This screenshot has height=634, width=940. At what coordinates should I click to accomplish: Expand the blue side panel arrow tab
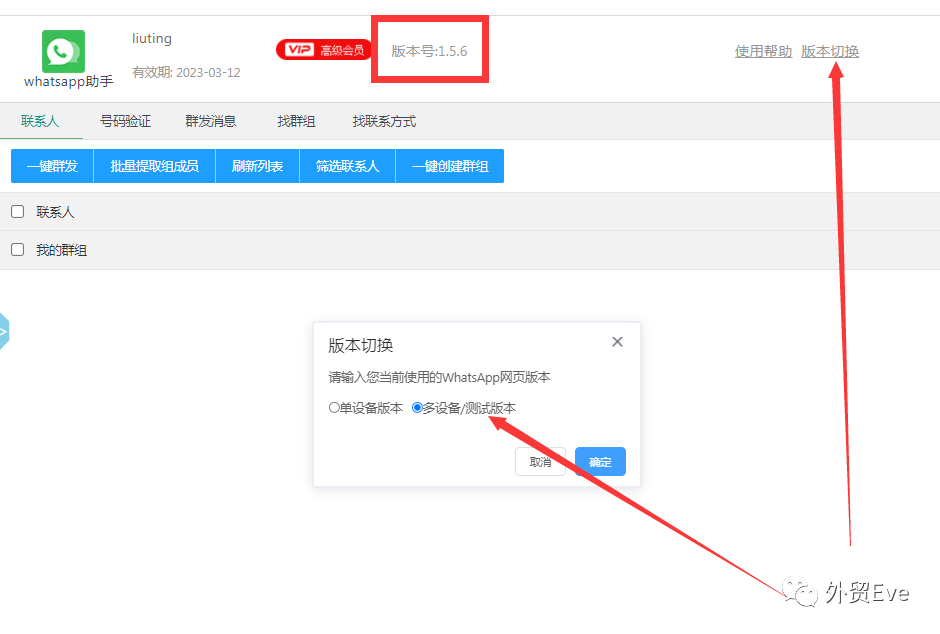coord(4,331)
